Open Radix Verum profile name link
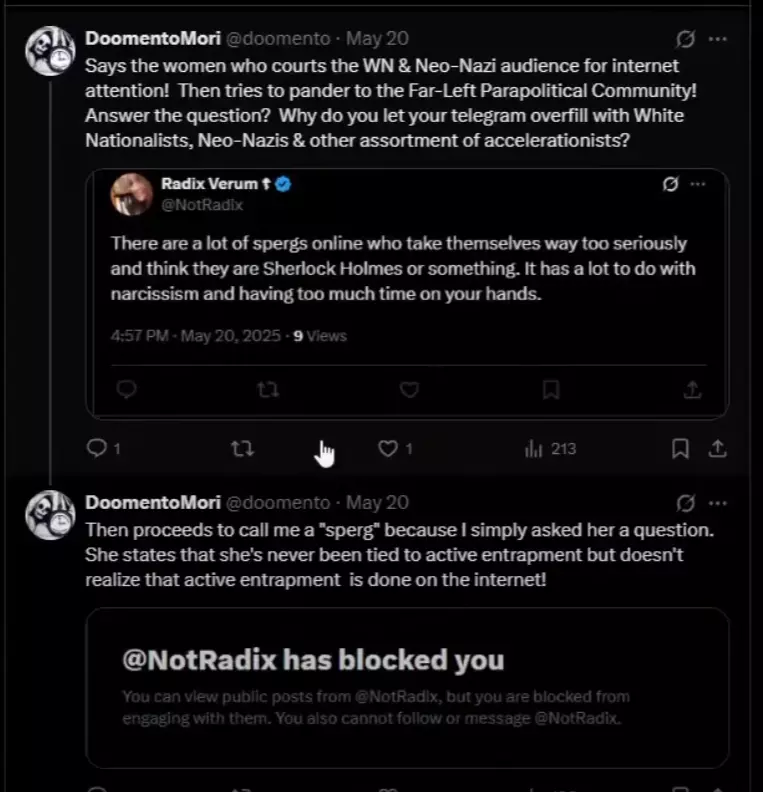 click(x=209, y=184)
